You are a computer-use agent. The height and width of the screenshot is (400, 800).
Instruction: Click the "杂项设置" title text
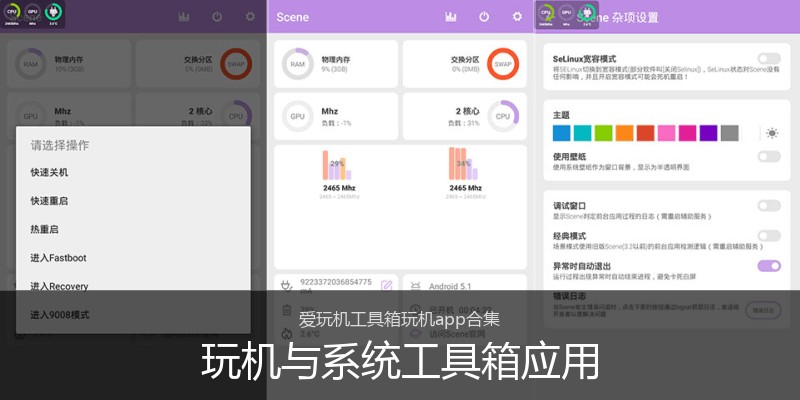tap(635, 17)
